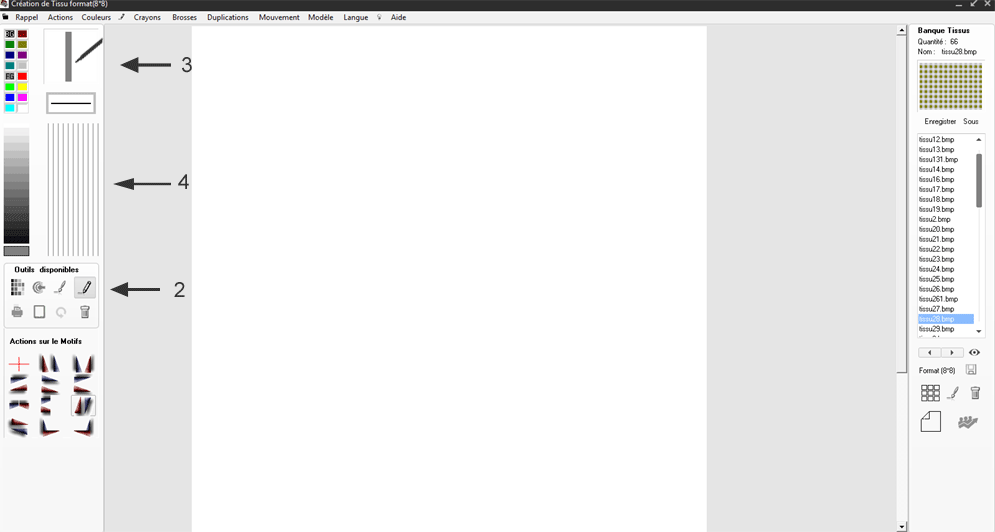
Task: Click the floppy disk save icon
Action: coord(971,370)
